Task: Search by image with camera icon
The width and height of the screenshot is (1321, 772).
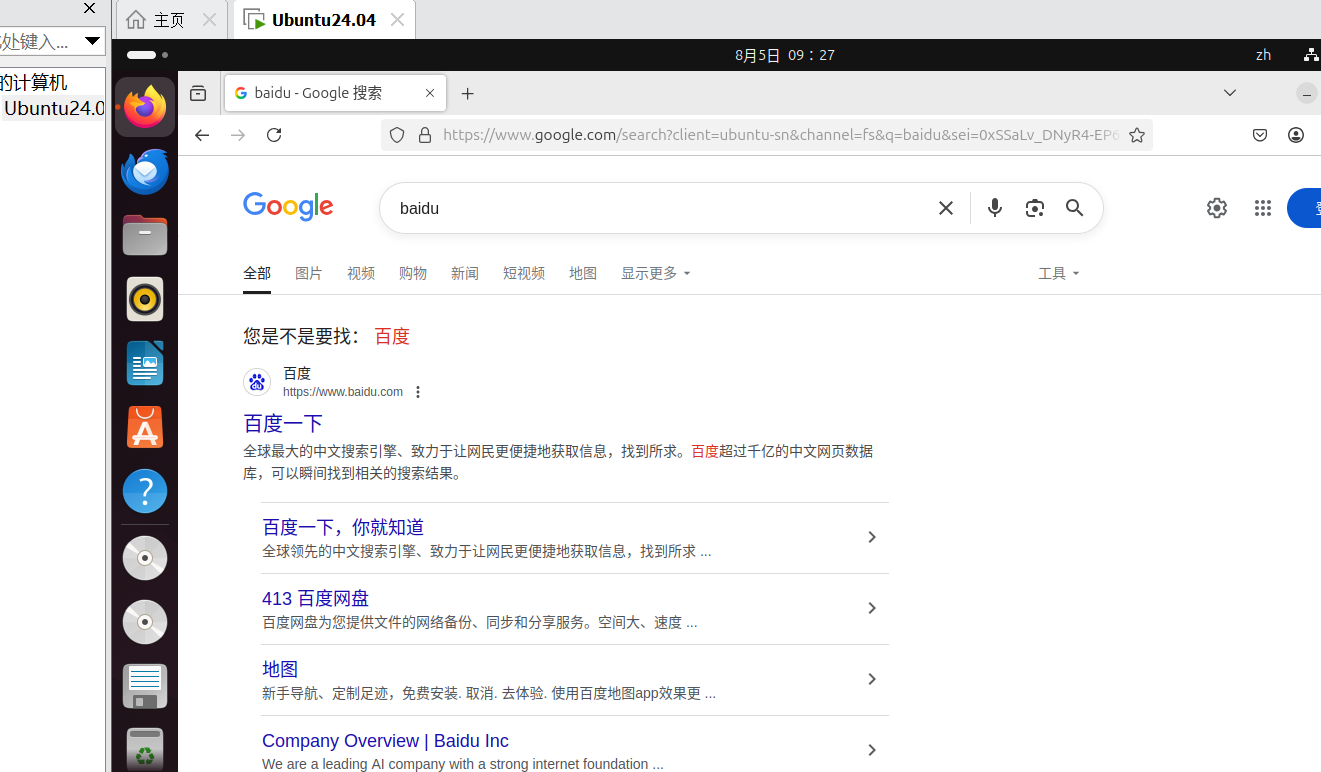Action: coord(1035,208)
